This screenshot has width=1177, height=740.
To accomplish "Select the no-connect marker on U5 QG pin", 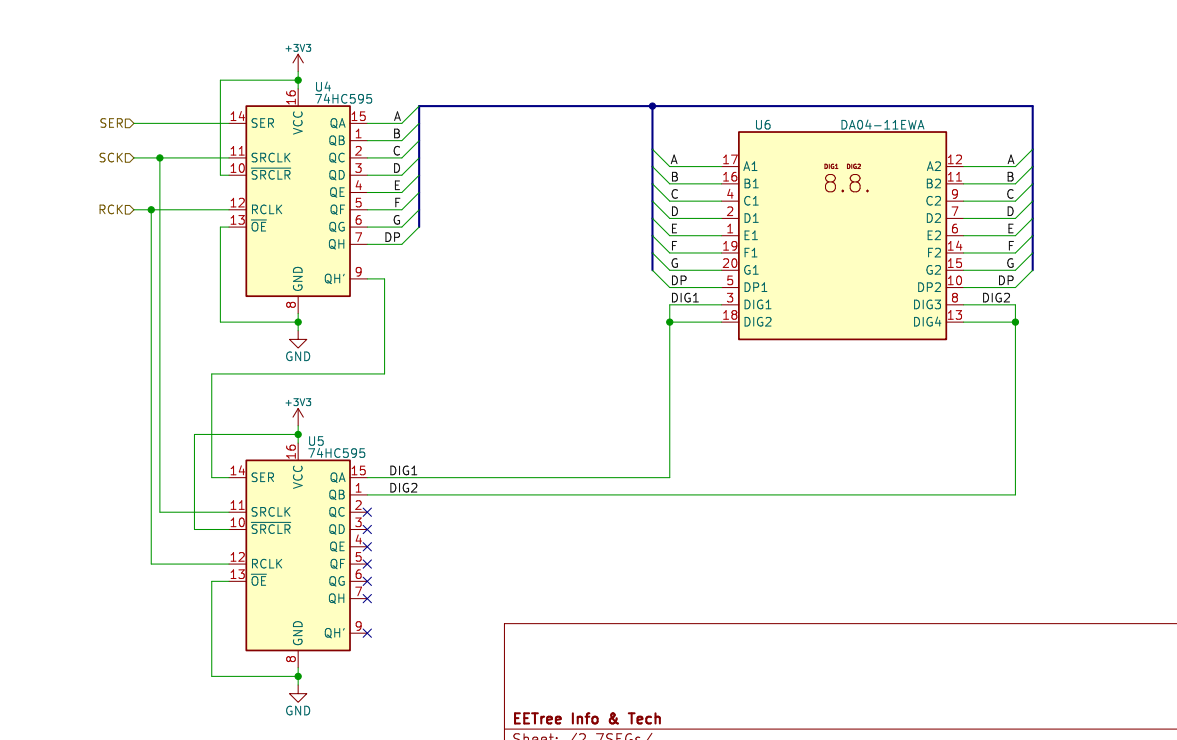I will [x=367, y=582].
